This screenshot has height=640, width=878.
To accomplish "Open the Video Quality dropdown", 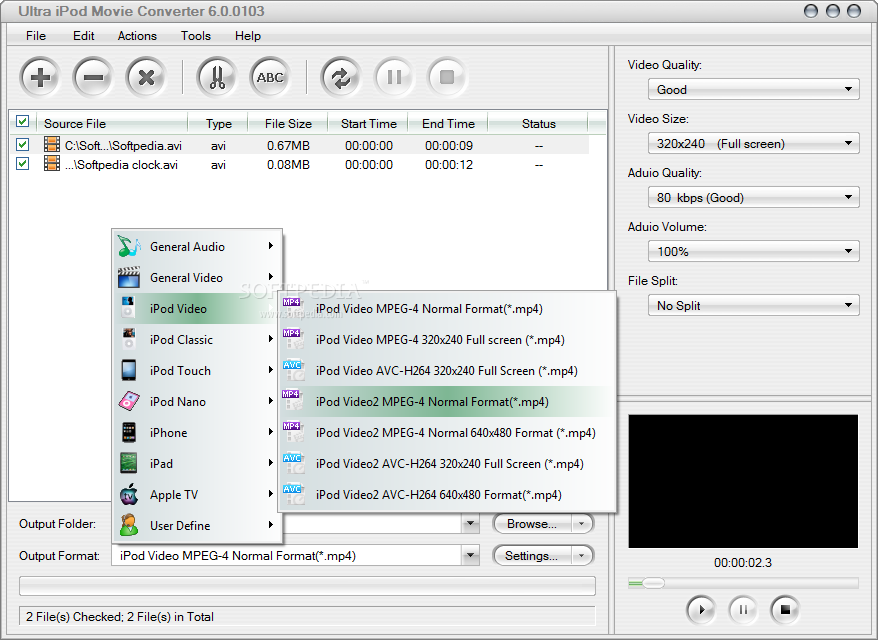I will (754, 89).
